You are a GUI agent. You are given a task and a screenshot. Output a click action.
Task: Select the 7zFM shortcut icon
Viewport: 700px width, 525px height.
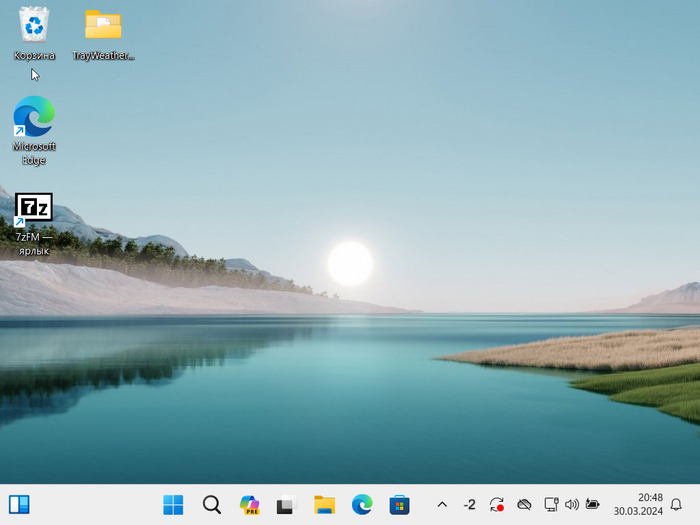coord(34,224)
